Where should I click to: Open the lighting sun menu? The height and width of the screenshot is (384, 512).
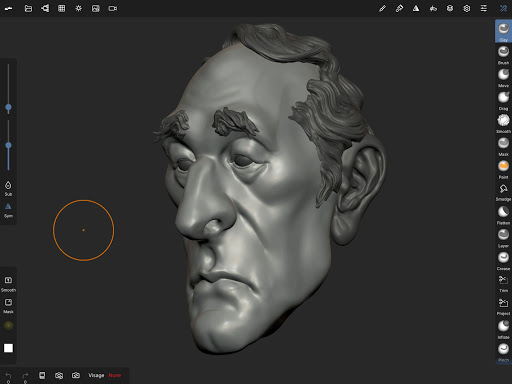(79, 8)
